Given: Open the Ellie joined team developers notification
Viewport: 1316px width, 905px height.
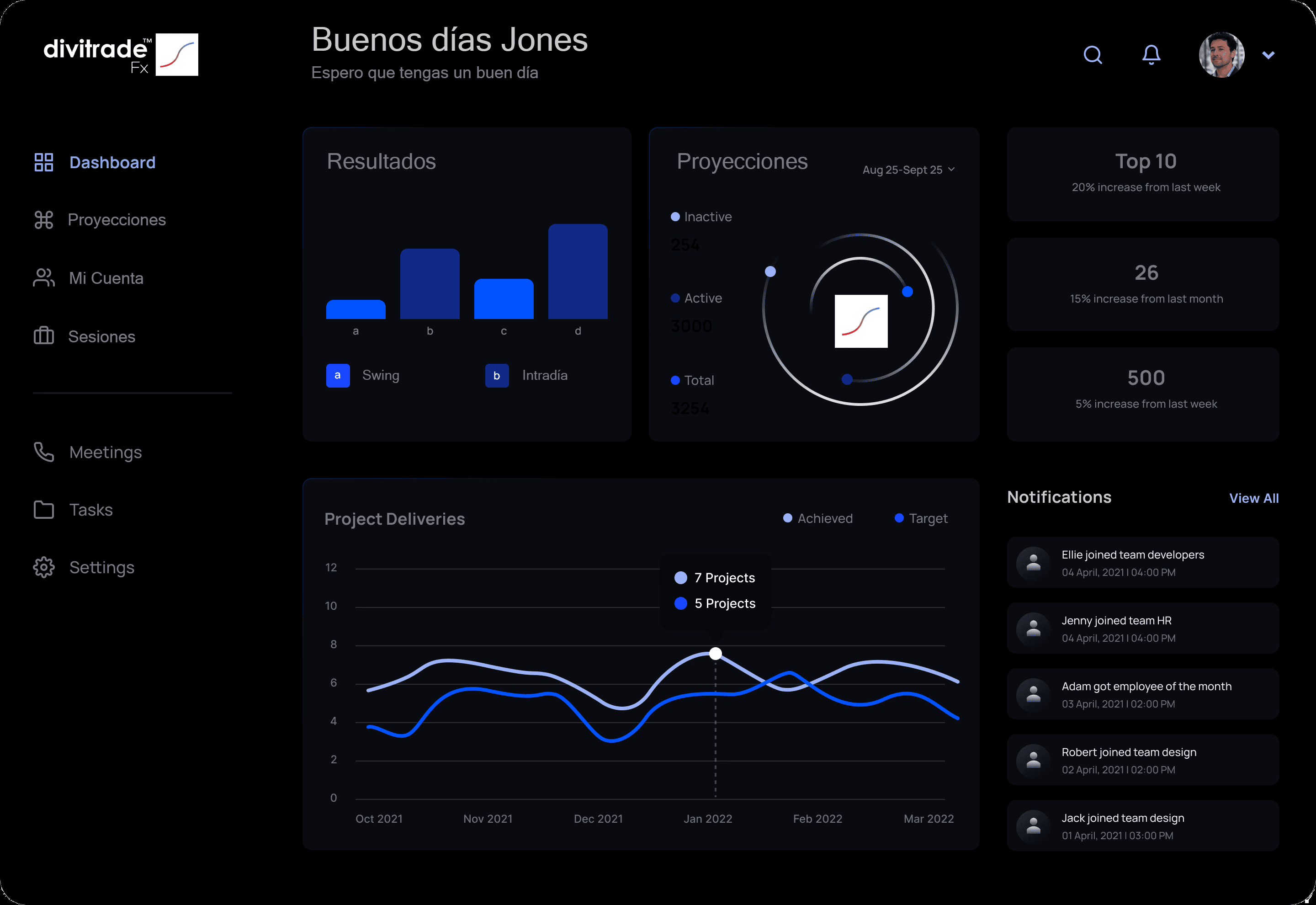Looking at the screenshot, I should (1142, 563).
